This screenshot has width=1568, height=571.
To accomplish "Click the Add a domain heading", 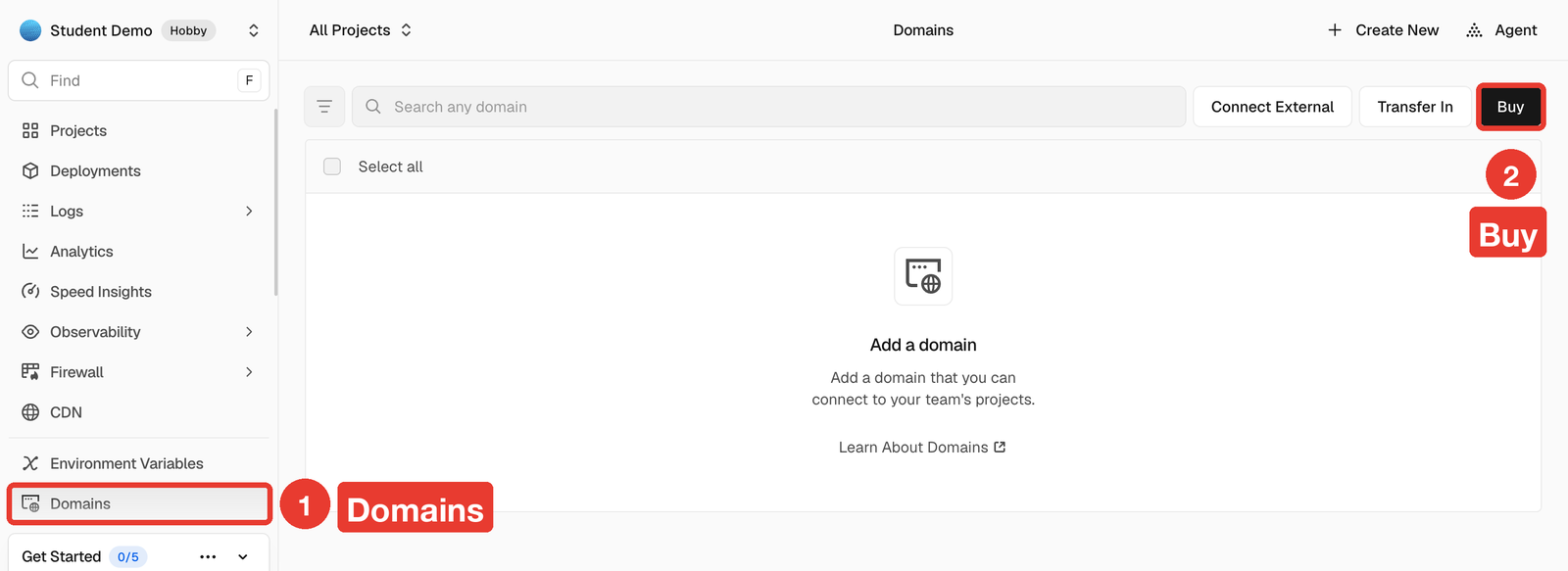I will 923,345.
